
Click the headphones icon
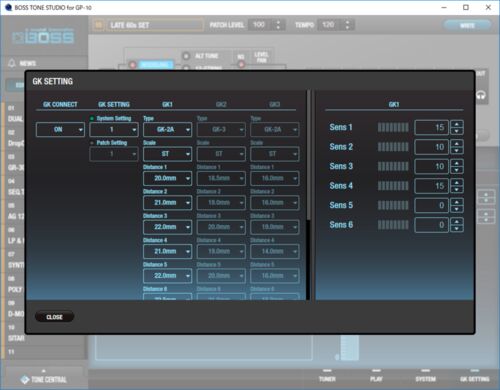pyautogui.click(x=481, y=95)
